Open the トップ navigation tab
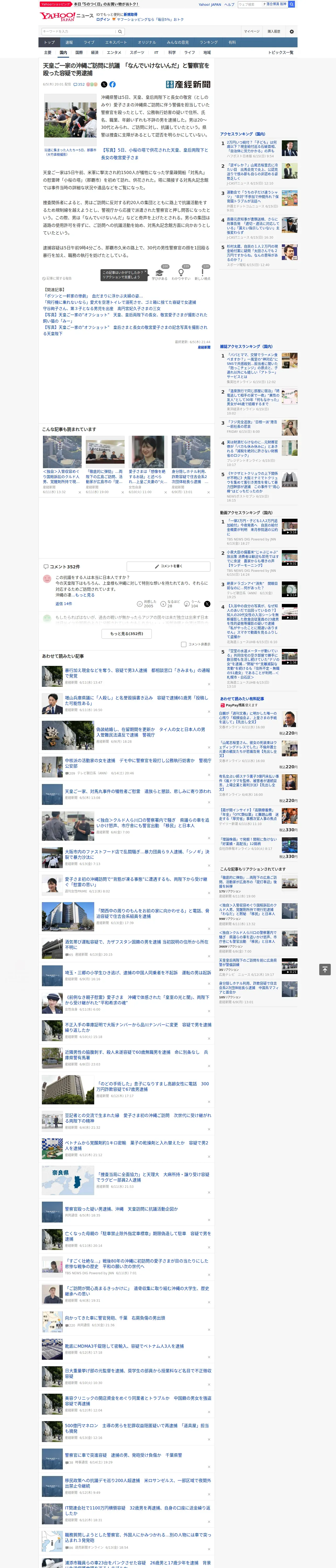Screen dimensions: 336x1568 [x=49, y=43]
